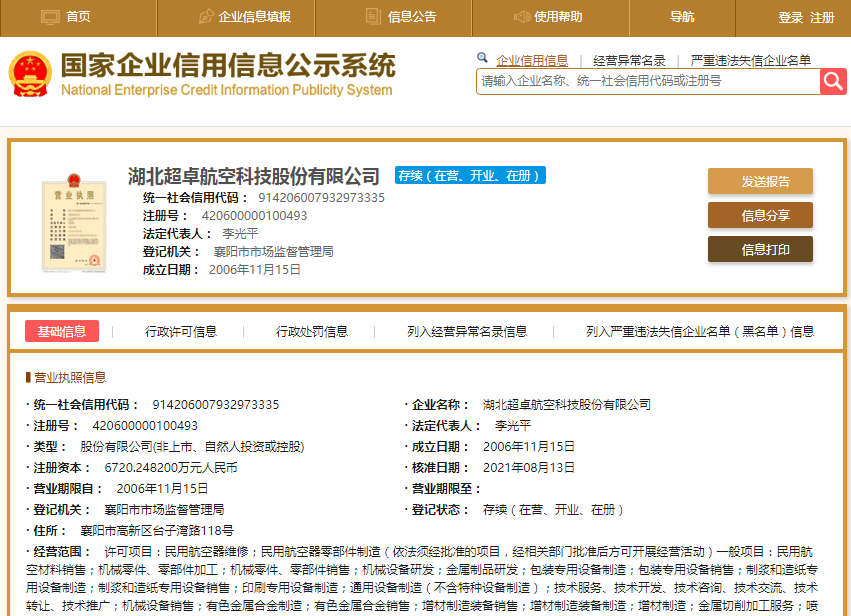Click the 登记状态 value in license details
Image resolution: width=851 pixels, height=616 pixels.
(554, 510)
